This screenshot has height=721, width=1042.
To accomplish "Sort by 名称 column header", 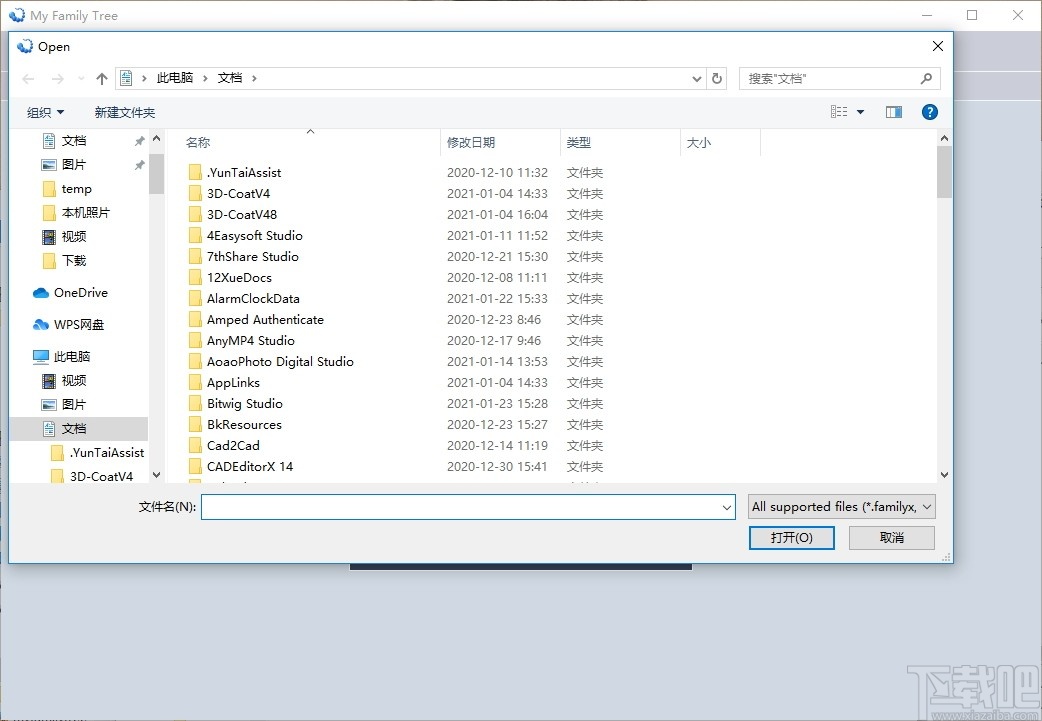I will point(198,142).
